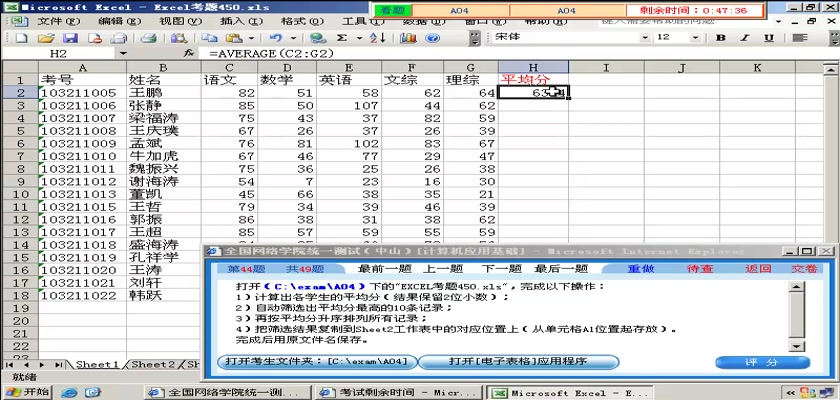The image size is (840, 400).
Task: Open the 格式 menu
Action: pyautogui.click(x=303, y=22)
